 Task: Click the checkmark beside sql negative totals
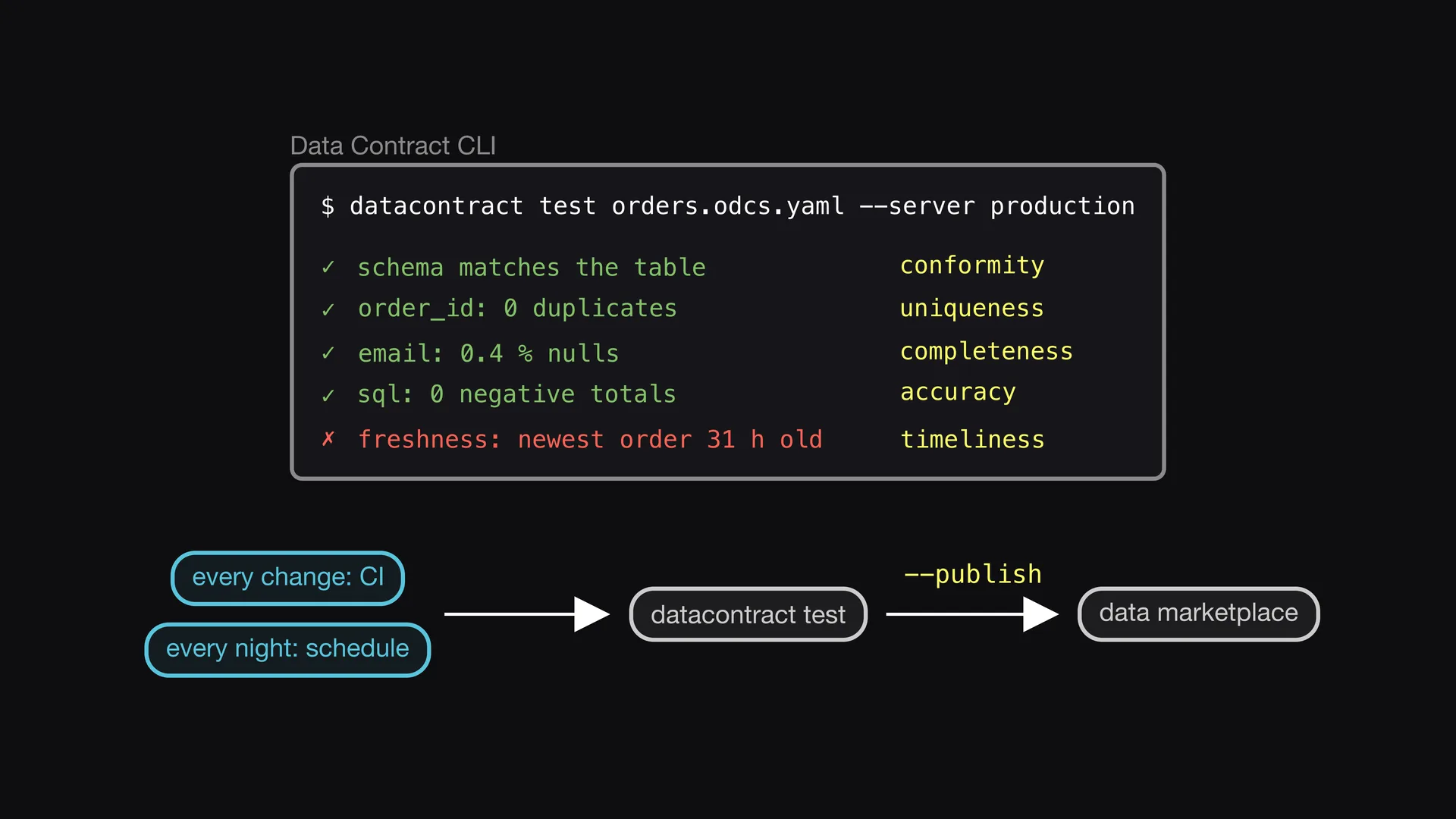tap(328, 395)
